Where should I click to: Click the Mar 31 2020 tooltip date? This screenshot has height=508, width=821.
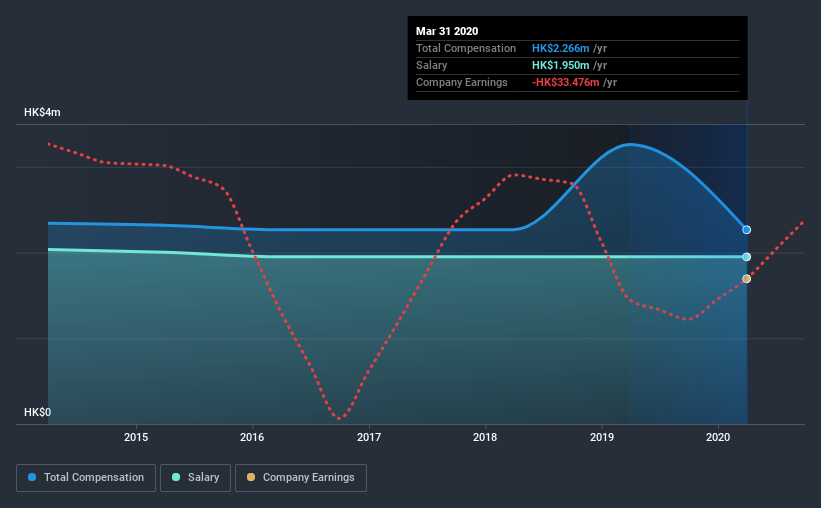[447, 31]
